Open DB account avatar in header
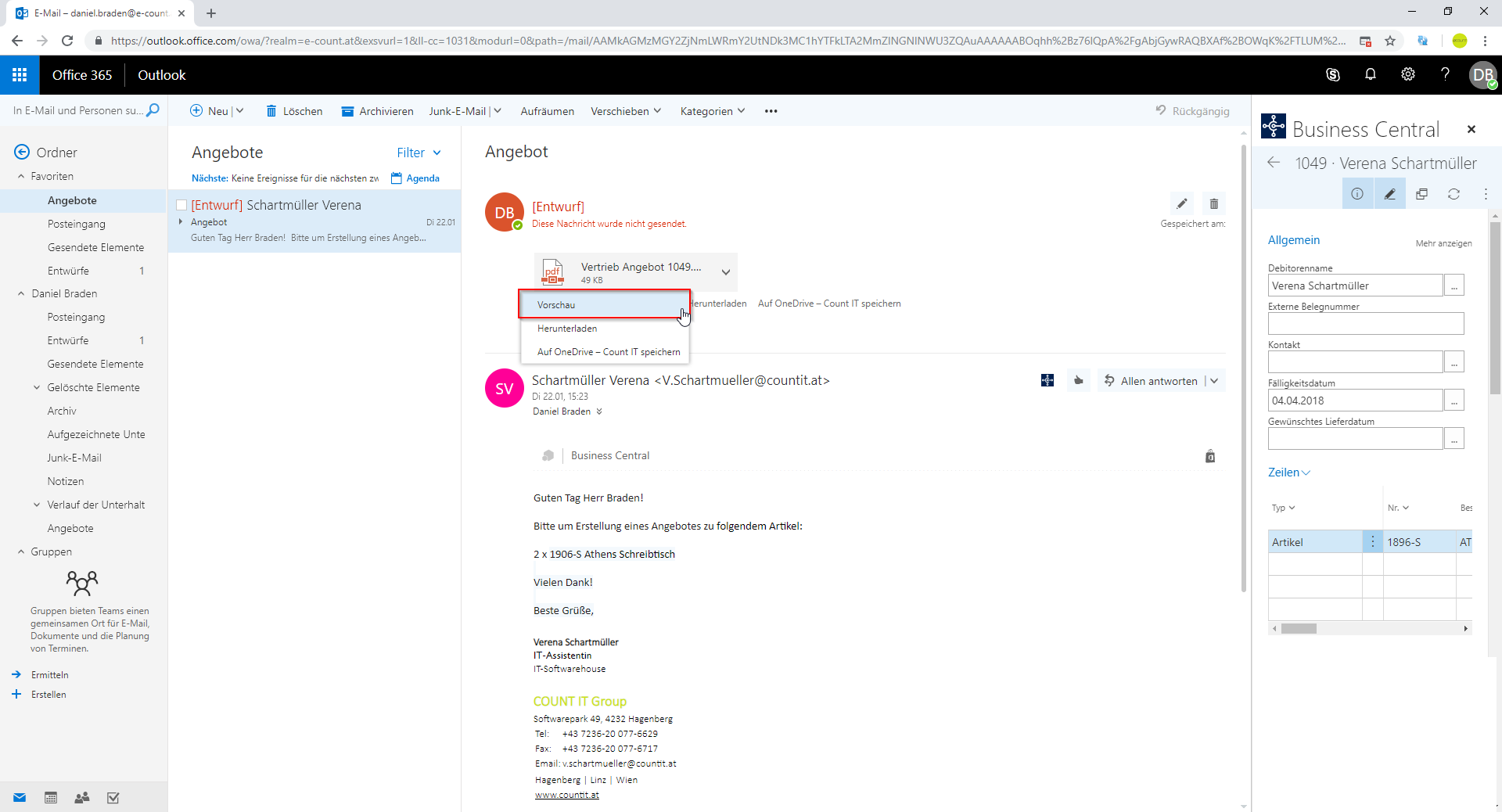 (1483, 75)
